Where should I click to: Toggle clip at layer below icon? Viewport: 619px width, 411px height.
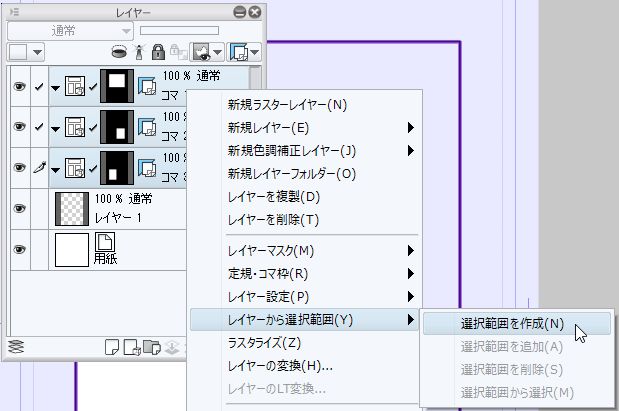coord(119,52)
